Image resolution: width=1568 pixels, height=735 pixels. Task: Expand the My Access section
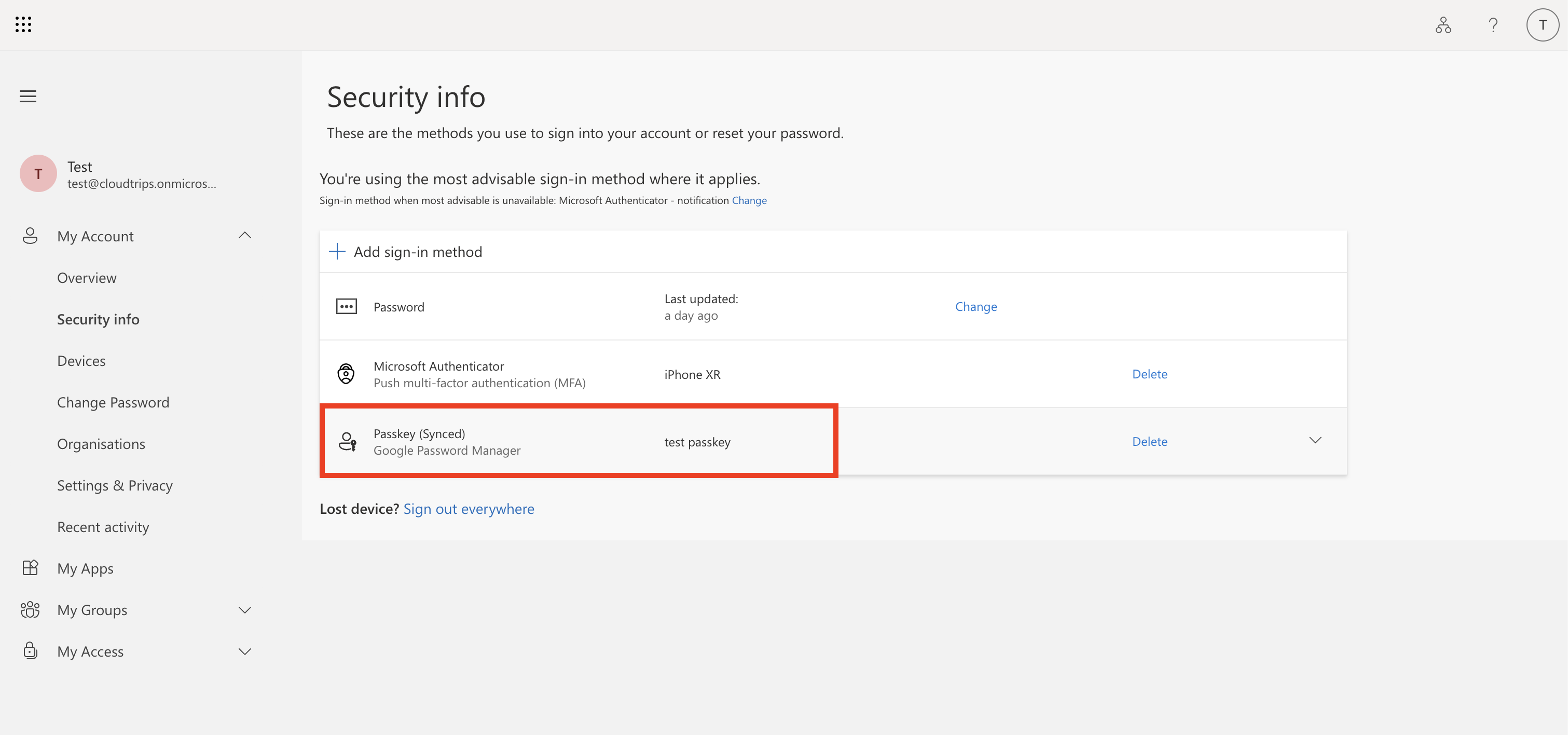point(245,651)
